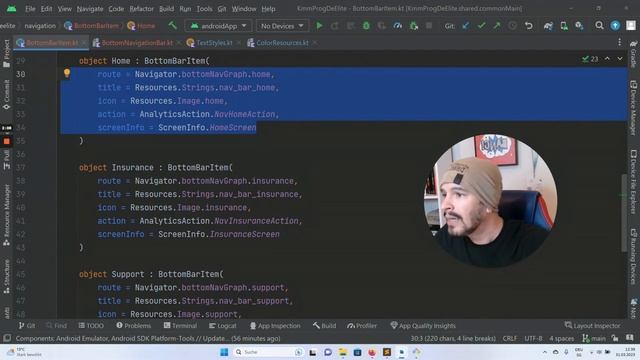Run the androidApp with the green play icon
This screenshot has height=360, width=640.
coord(319,26)
